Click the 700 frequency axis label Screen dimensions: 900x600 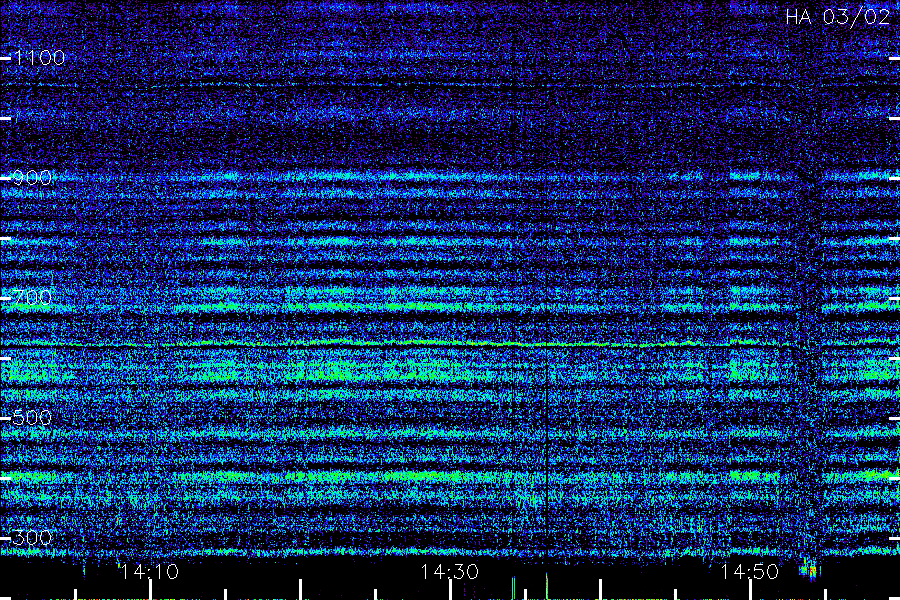click(x=33, y=297)
